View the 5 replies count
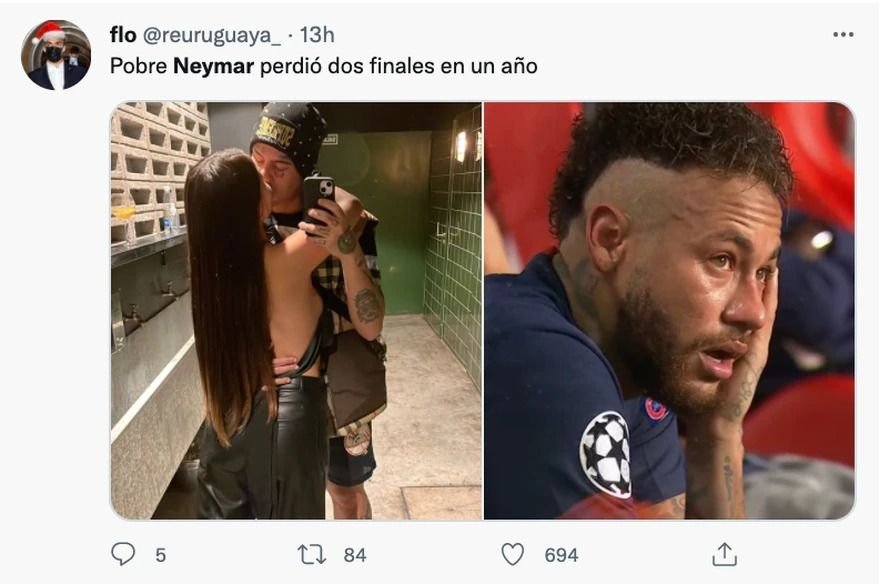Screen dimensions: 879x584 click(x=160, y=555)
